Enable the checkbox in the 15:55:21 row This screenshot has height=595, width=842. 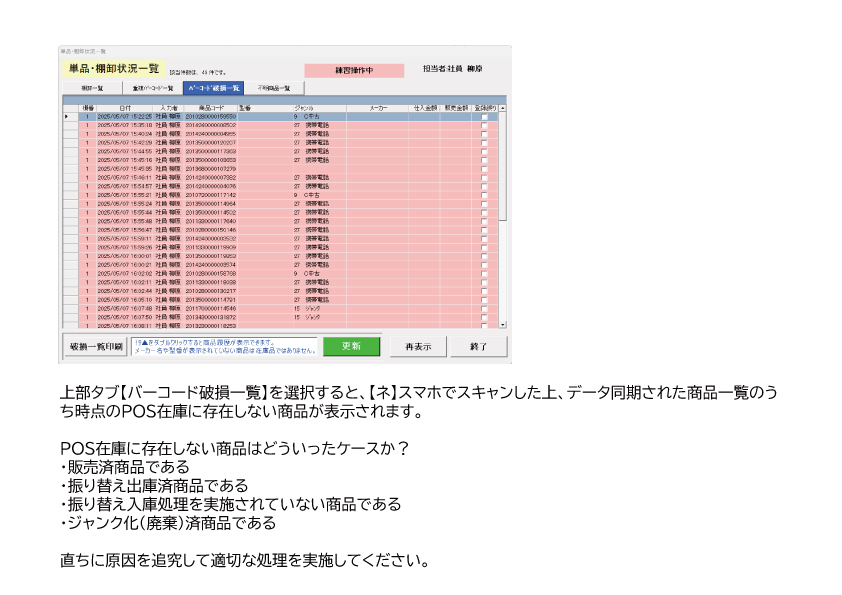point(486,194)
